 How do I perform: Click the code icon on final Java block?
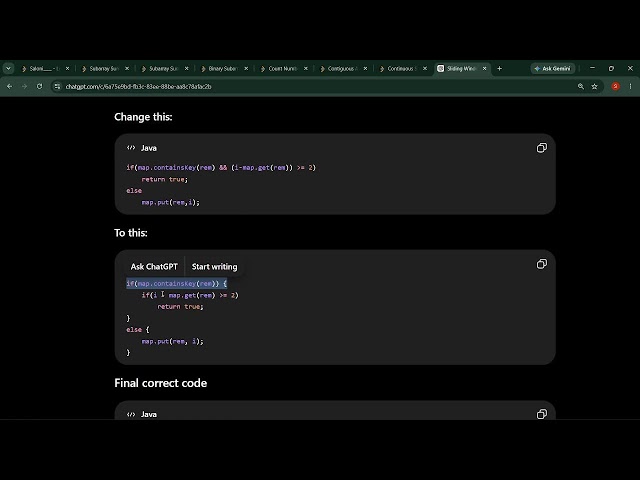click(x=131, y=414)
